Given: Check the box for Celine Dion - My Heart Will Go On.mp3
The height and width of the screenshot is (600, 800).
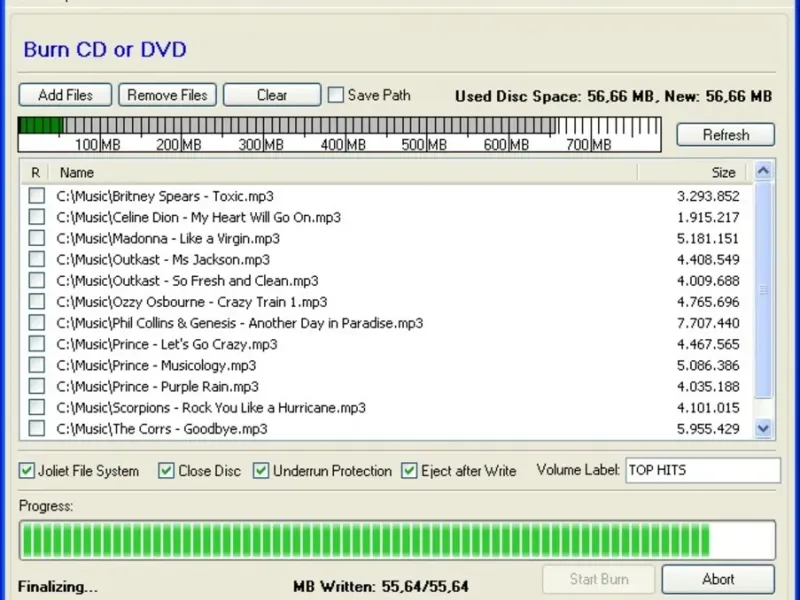Looking at the screenshot, I should coord(37,217).
